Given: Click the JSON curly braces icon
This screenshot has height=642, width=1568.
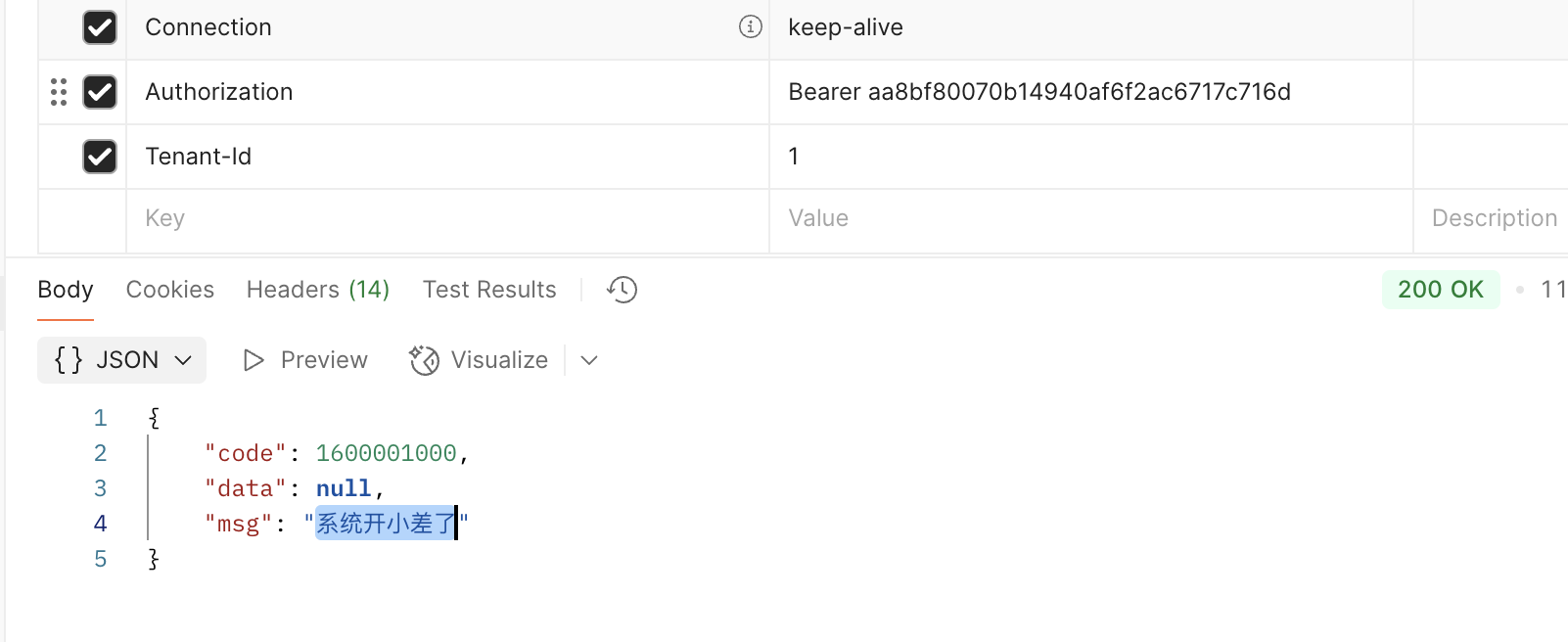Looking at the screenshot, I should [69, 360].
